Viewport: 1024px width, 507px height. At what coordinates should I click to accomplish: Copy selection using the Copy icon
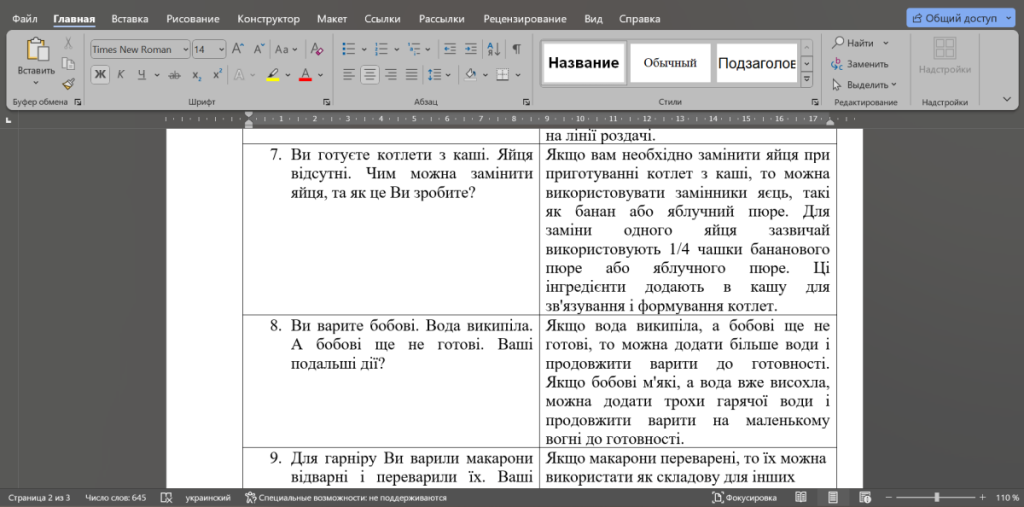(x=68, y=63)
